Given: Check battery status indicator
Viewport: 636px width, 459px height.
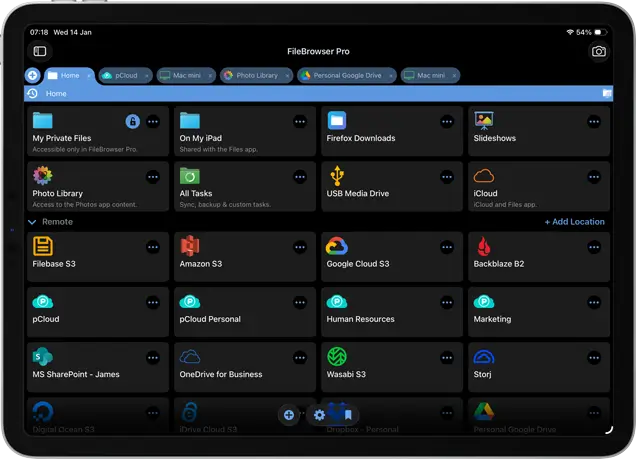Looking at the screenshot, I should tap(600, 32).
